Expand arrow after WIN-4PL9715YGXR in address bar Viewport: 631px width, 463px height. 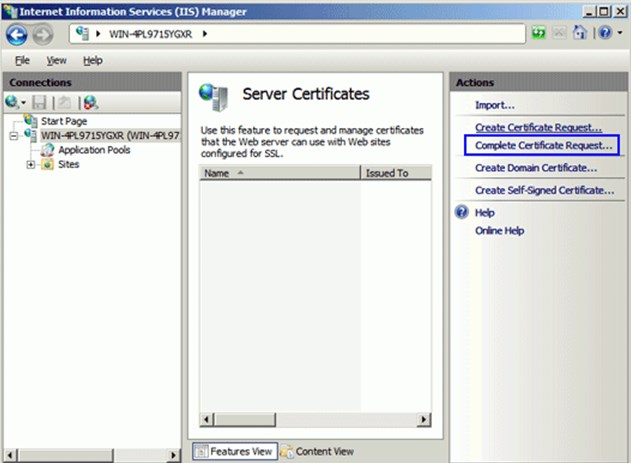[205, 34]
